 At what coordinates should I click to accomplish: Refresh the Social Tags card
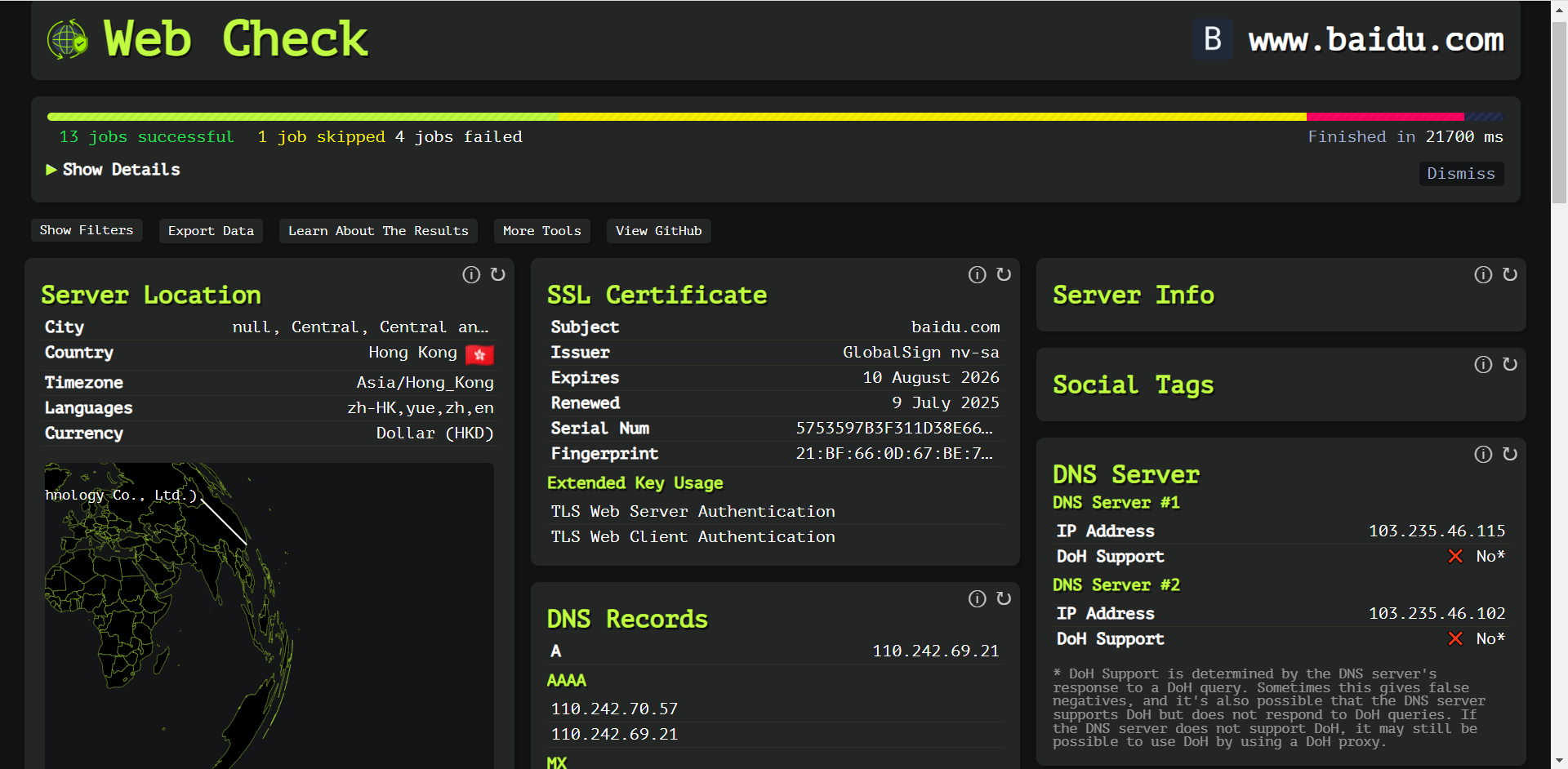tap(1510, 365)
